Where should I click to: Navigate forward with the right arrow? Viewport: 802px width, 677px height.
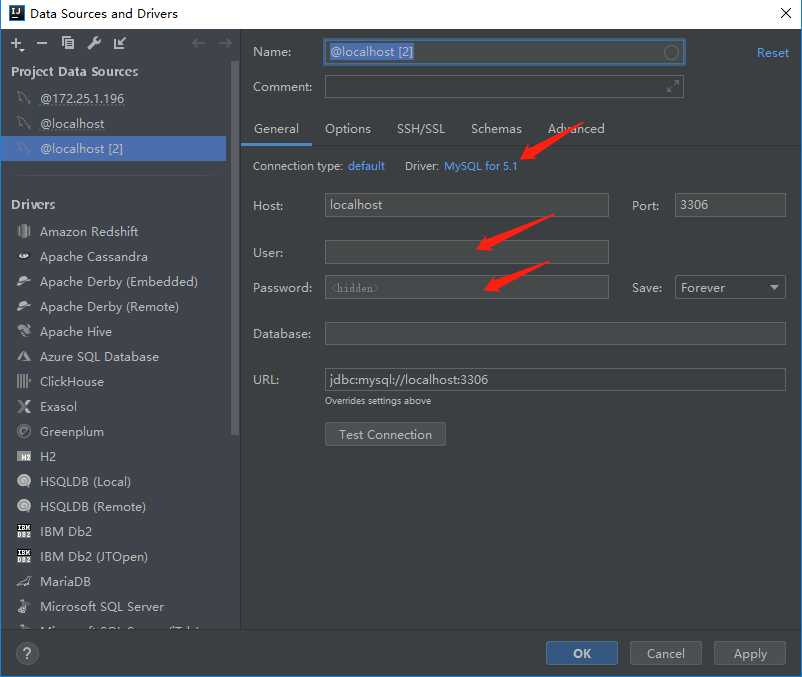tap(225, 43)
